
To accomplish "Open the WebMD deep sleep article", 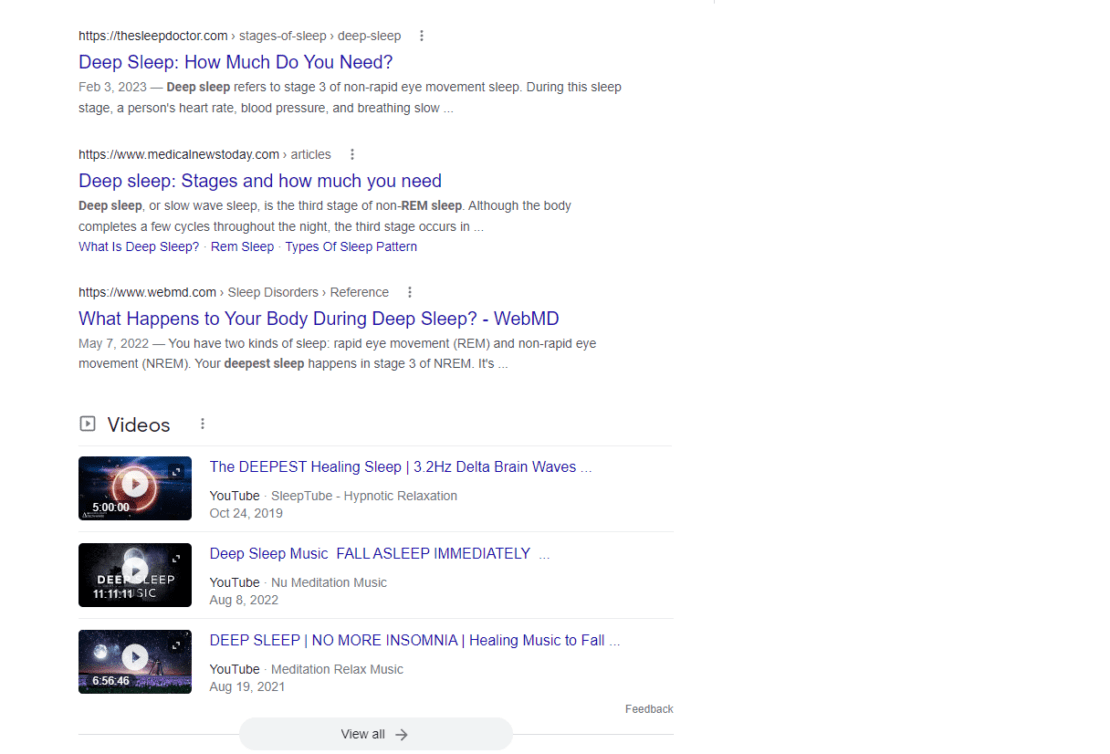I will point(318,318).
